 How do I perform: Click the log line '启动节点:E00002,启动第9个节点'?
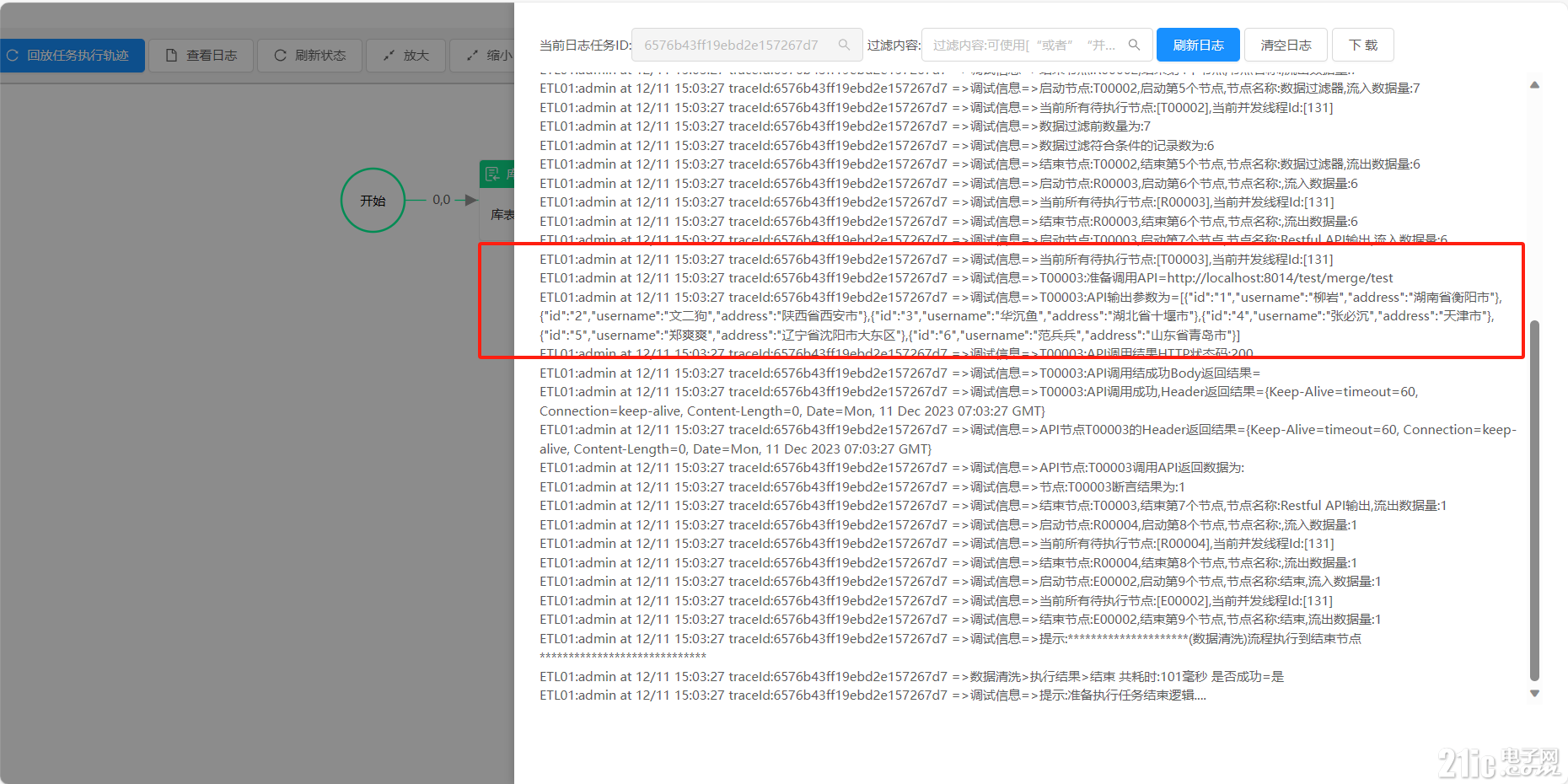pyautogui.click(x=960, y=582)
